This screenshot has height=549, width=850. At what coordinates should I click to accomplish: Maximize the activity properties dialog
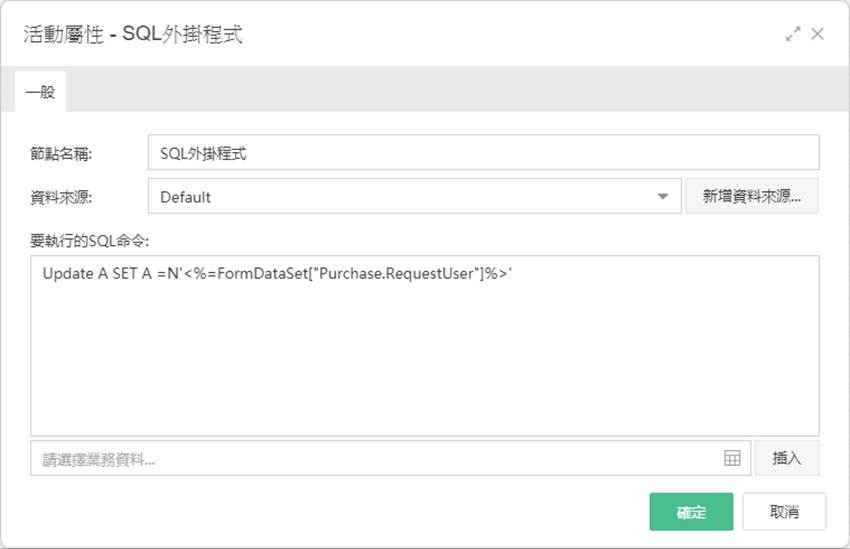pyautogui.click(x=793, y=34)
